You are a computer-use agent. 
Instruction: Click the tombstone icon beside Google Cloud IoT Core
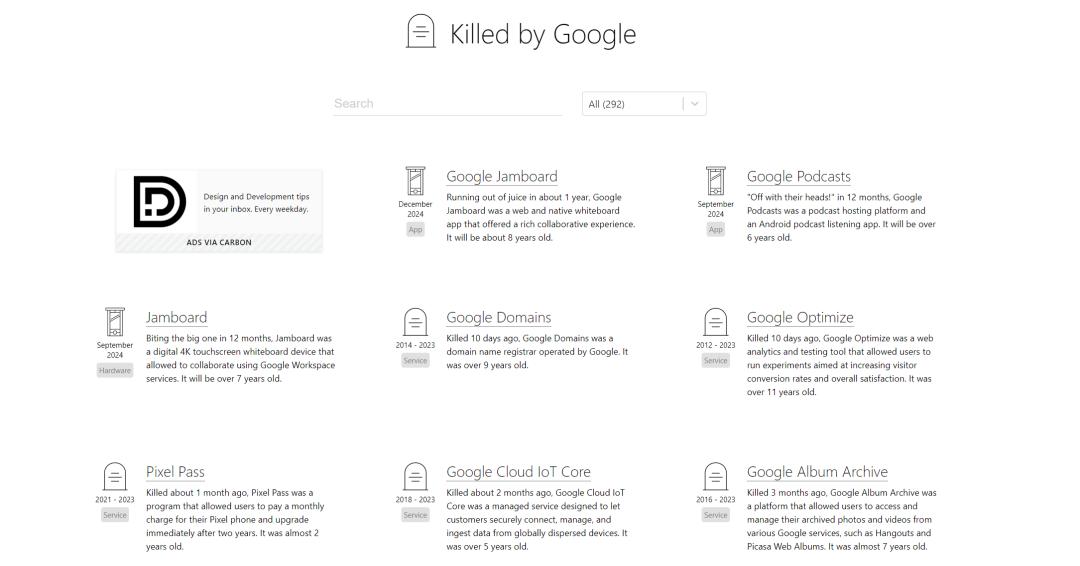click(415, 476)
